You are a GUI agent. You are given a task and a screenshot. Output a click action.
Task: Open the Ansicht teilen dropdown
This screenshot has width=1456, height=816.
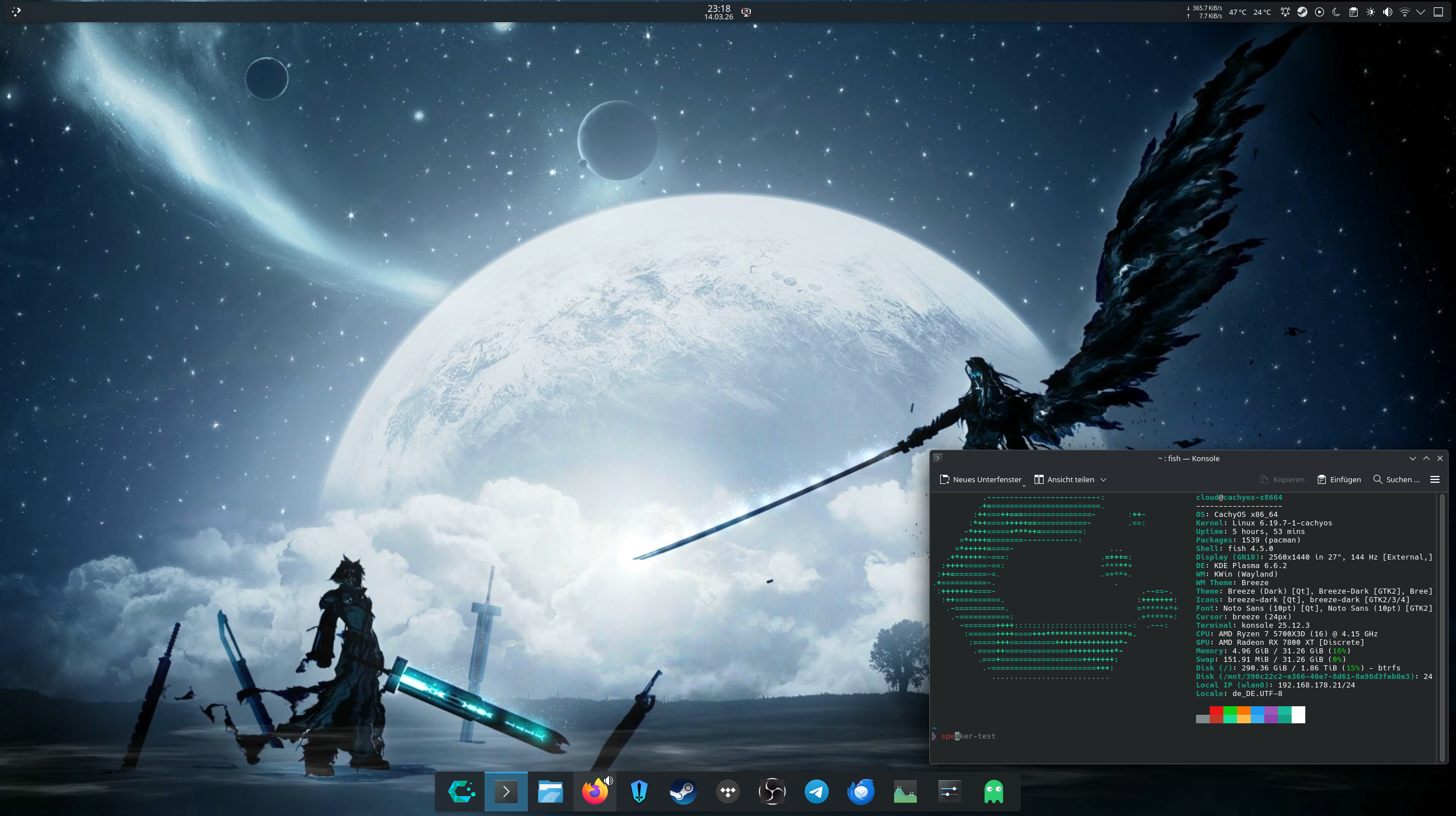tap(1103, 479)
